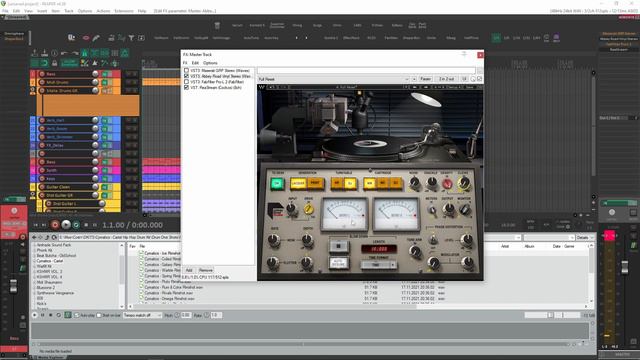Click green mute button on Keys track
Screen dimensions: 640x360
(105, 179)
